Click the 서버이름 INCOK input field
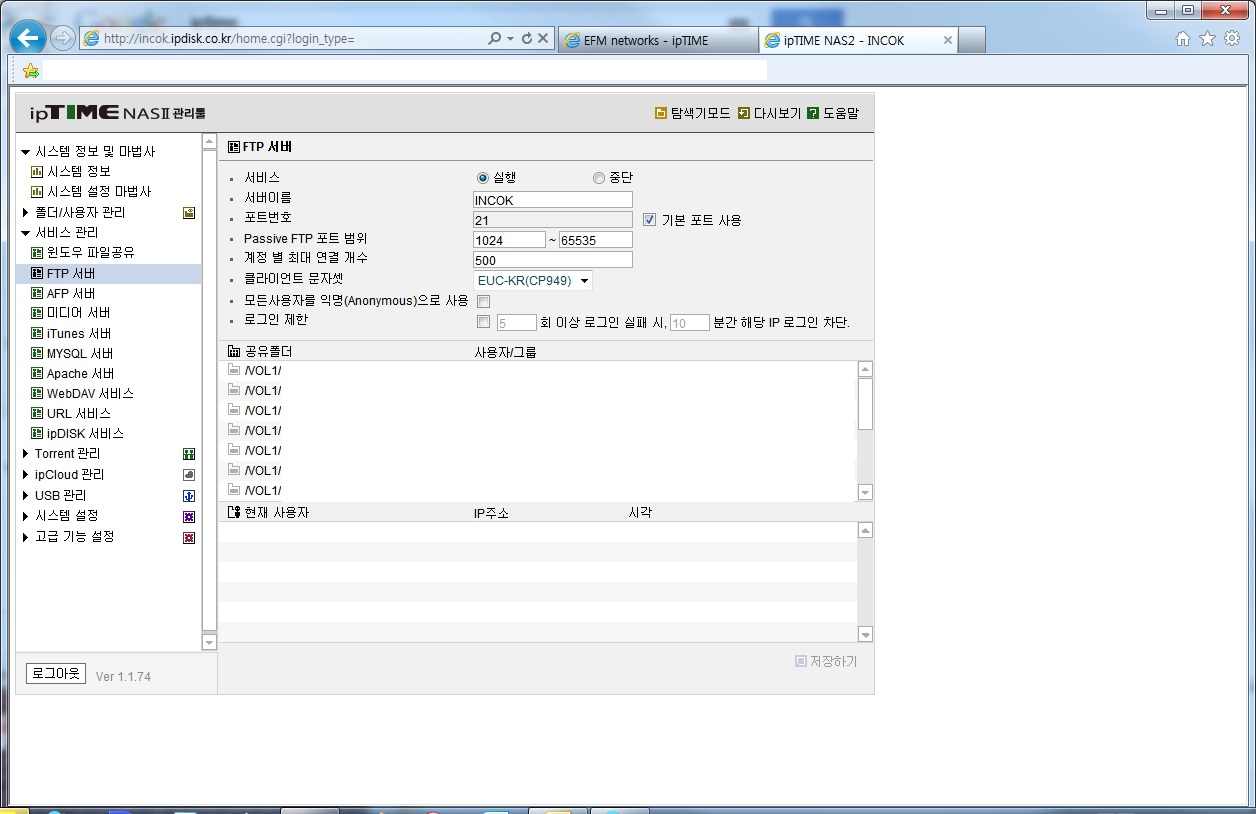 [x=553, y=200]
